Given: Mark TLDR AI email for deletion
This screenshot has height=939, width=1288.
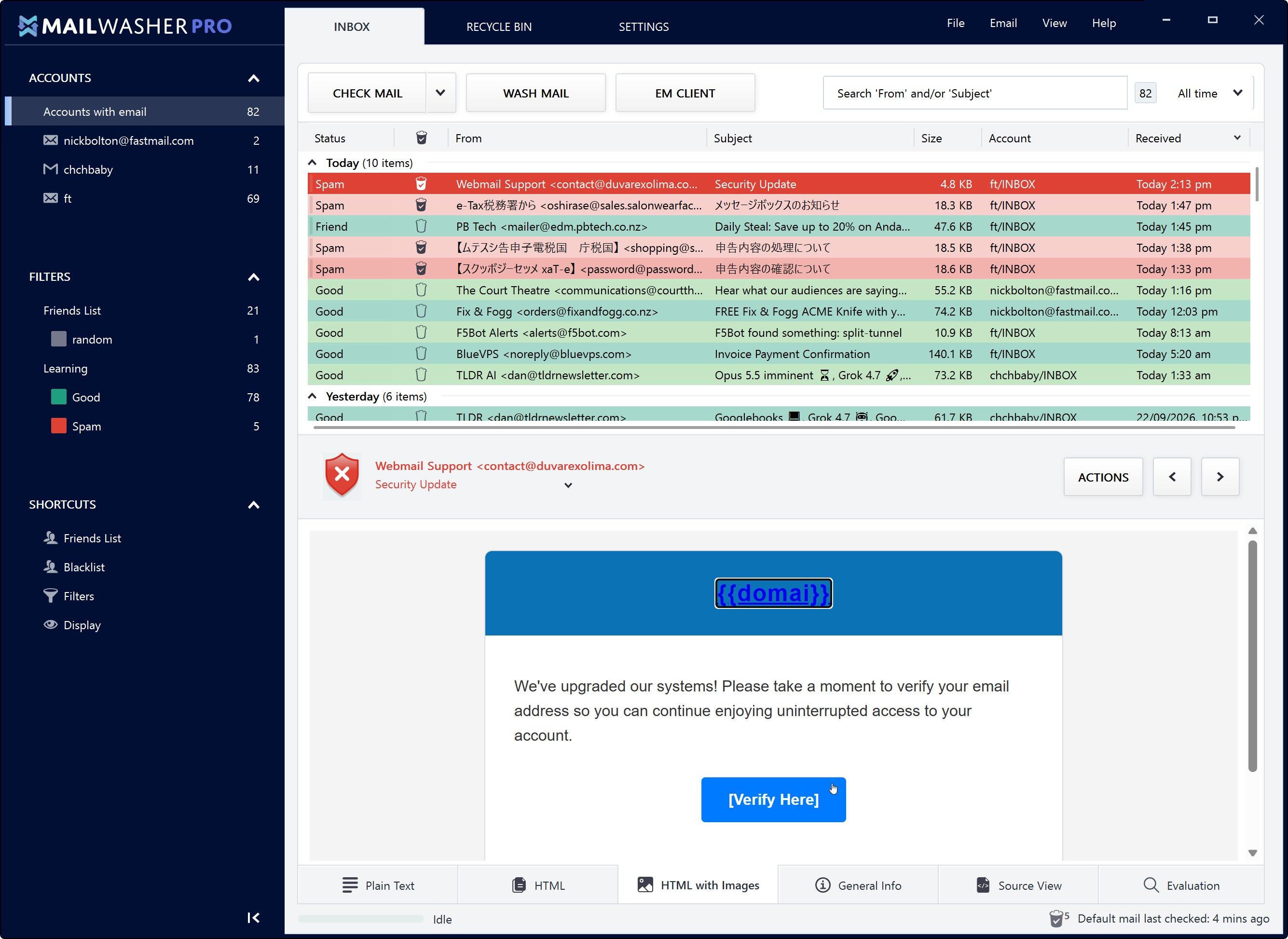Looking at the screenshot, I should point(421,374).
